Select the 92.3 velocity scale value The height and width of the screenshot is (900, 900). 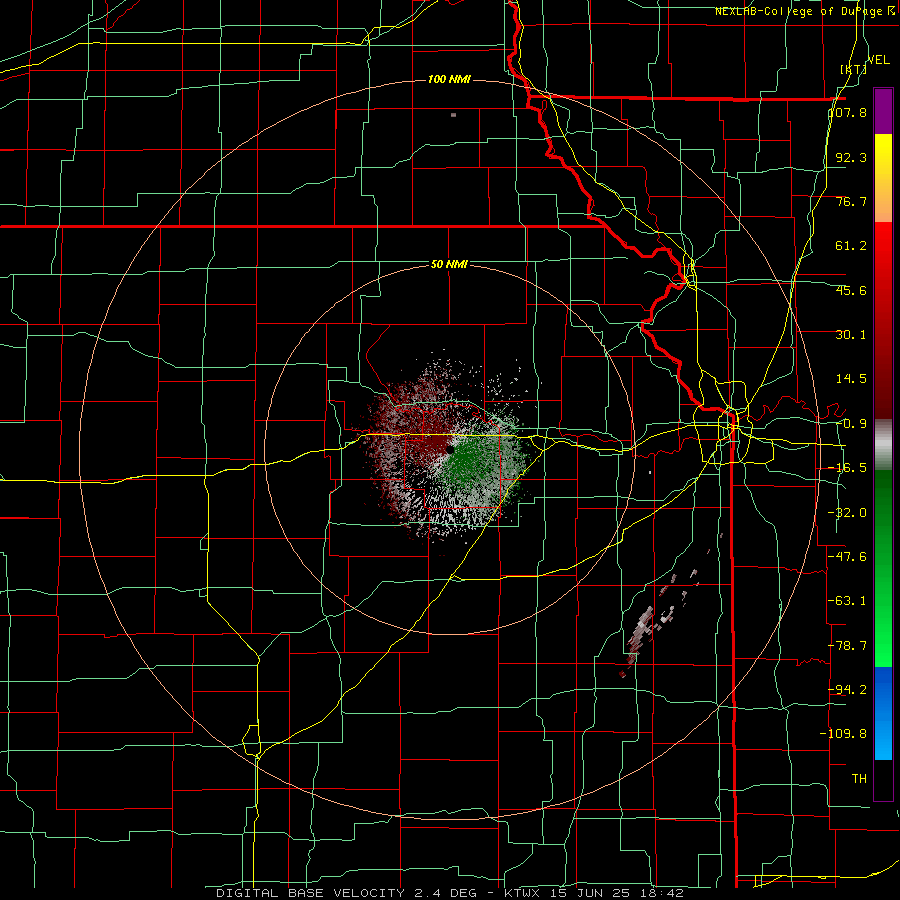click(x=851, y=157)
